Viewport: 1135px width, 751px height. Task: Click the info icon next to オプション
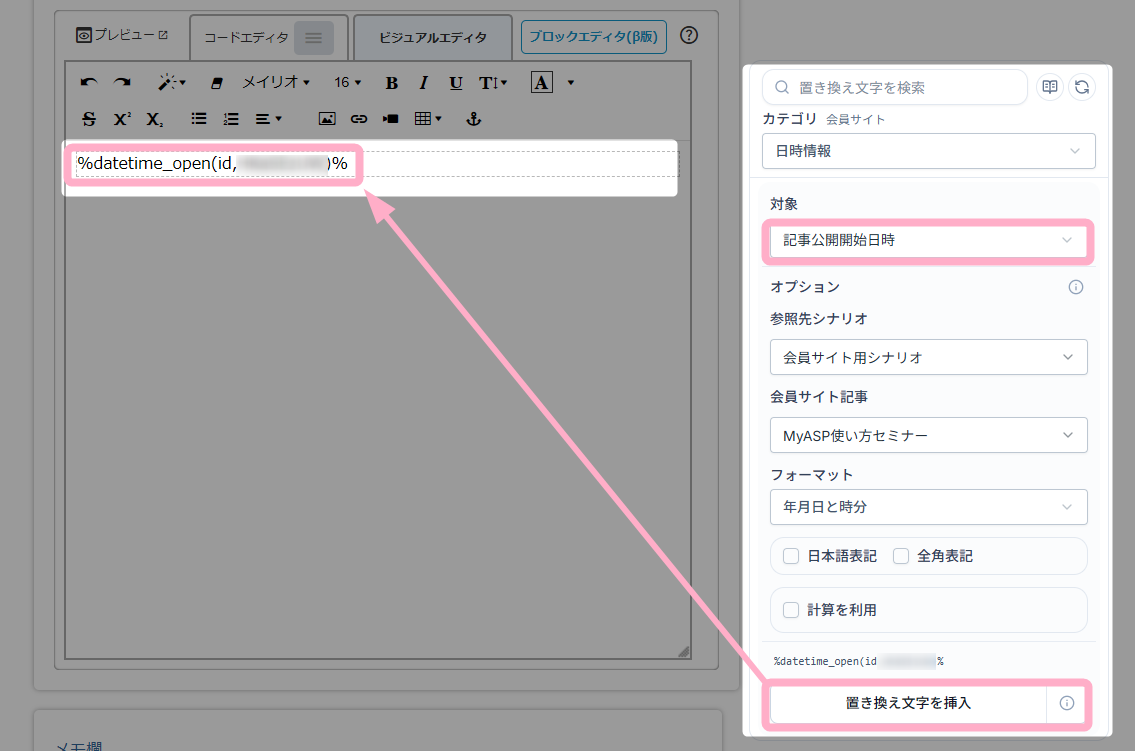(x=1076, y=287)
